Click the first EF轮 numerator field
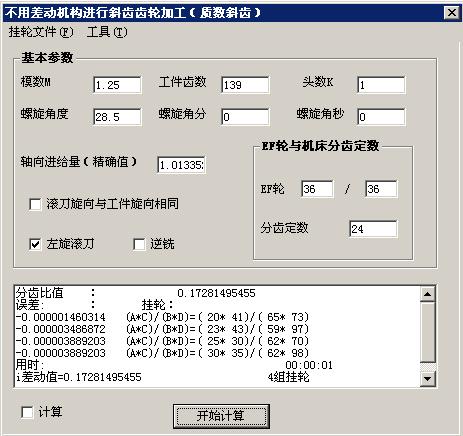This screenshot has height=436, width=463. tap(317, 189)
